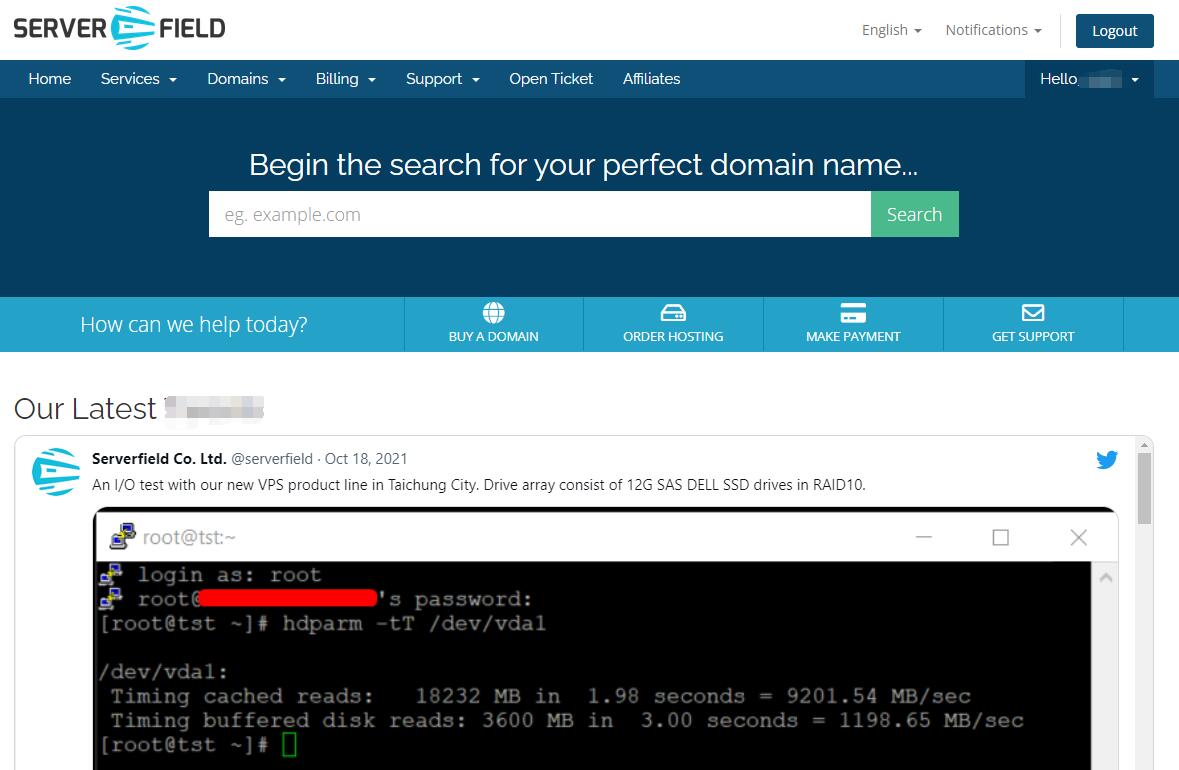Click the domain search input field
This screenshot has height=770, width=1179.
click(540, 214)
